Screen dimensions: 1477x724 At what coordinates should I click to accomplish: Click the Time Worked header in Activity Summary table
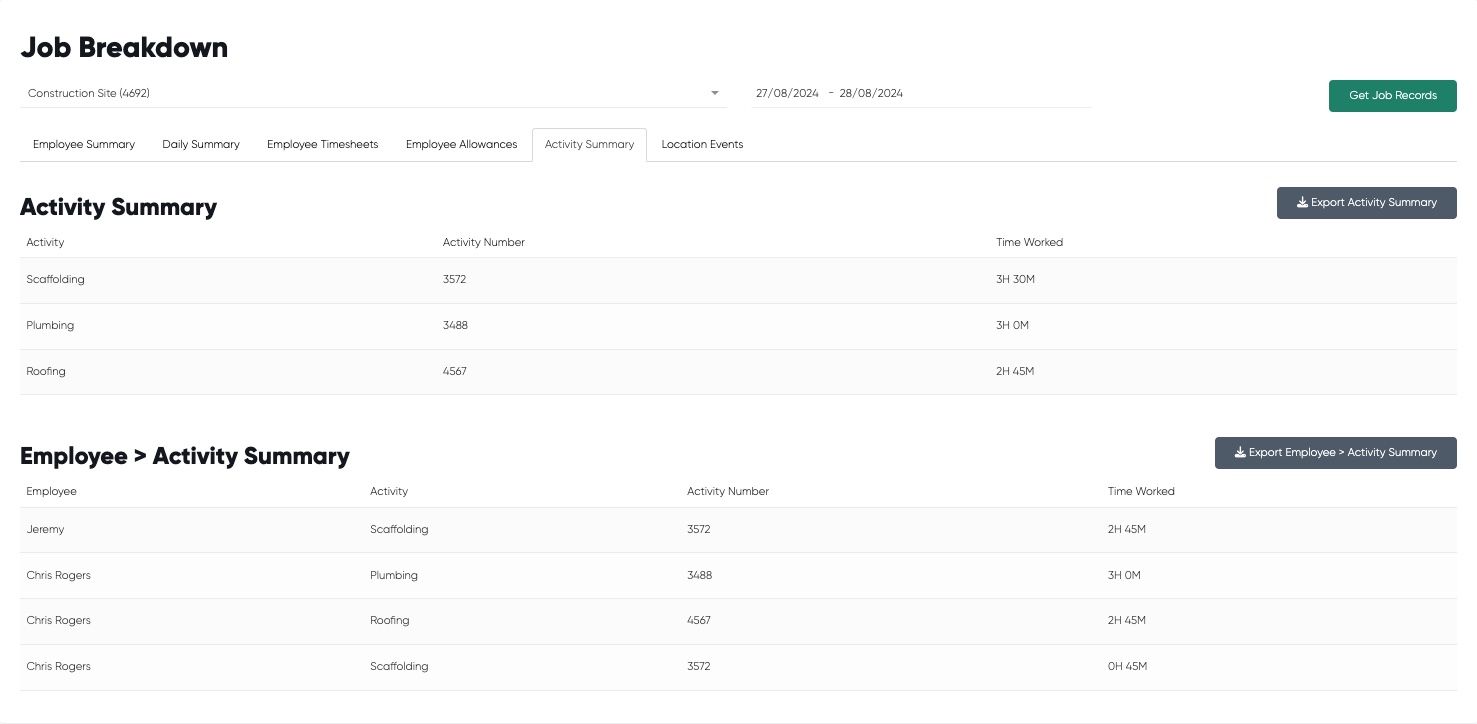coord(1029,242)
